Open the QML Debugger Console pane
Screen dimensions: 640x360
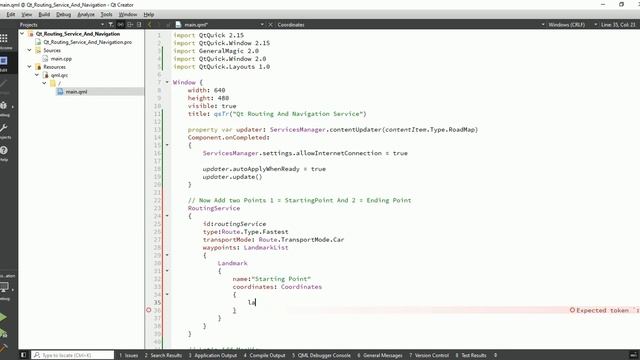(321, 356)
